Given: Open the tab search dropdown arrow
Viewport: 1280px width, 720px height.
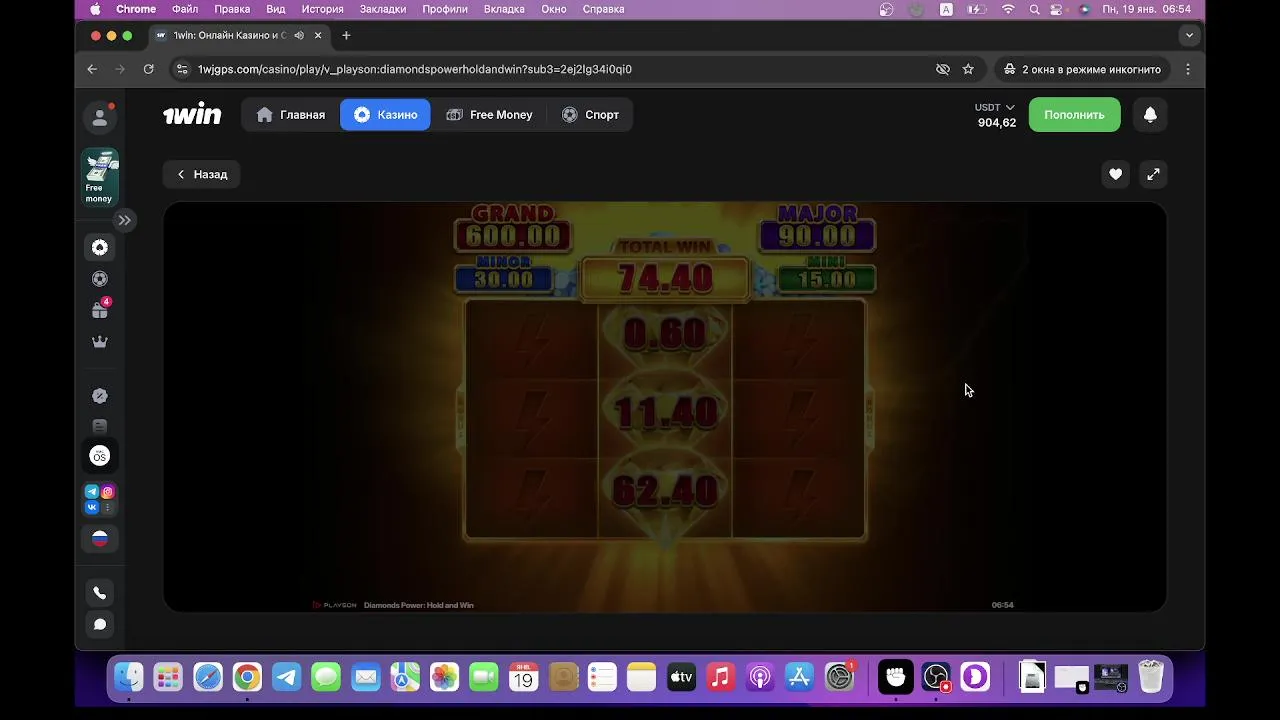Looking at the screenshot, I should (x=1189, y=35).
